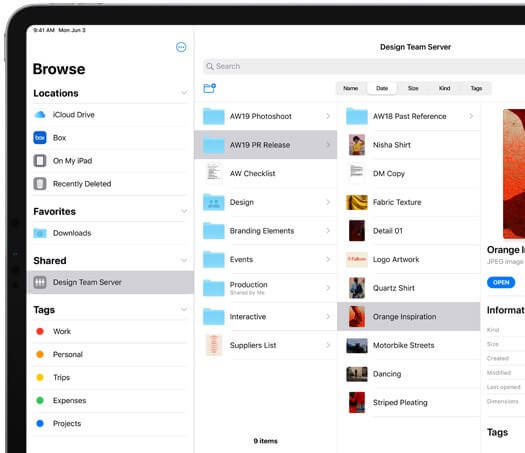Click the Search field
525x453 pixels.
pos(364,66)
